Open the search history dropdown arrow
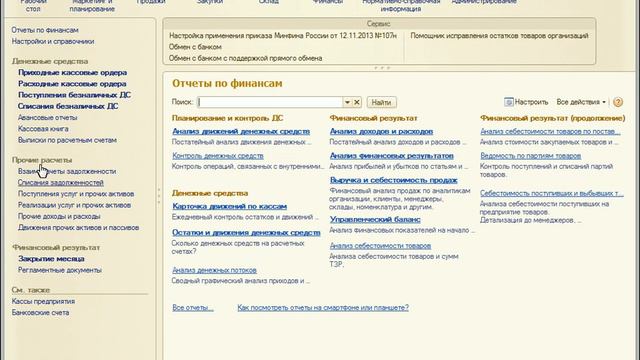The width and height of the screenshot is (640, 360). 347,102
